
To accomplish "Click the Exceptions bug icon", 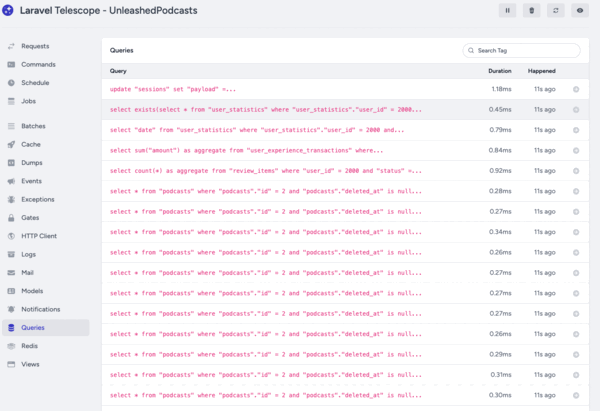I will [x=11, y=199].
